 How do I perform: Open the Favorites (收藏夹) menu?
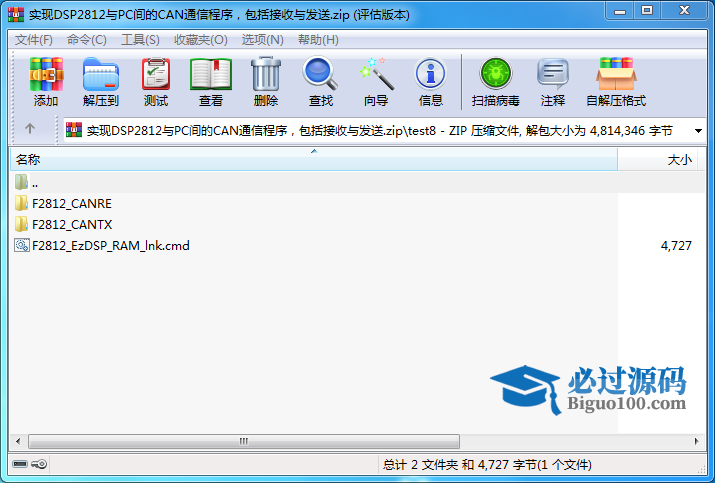[201, 40]
